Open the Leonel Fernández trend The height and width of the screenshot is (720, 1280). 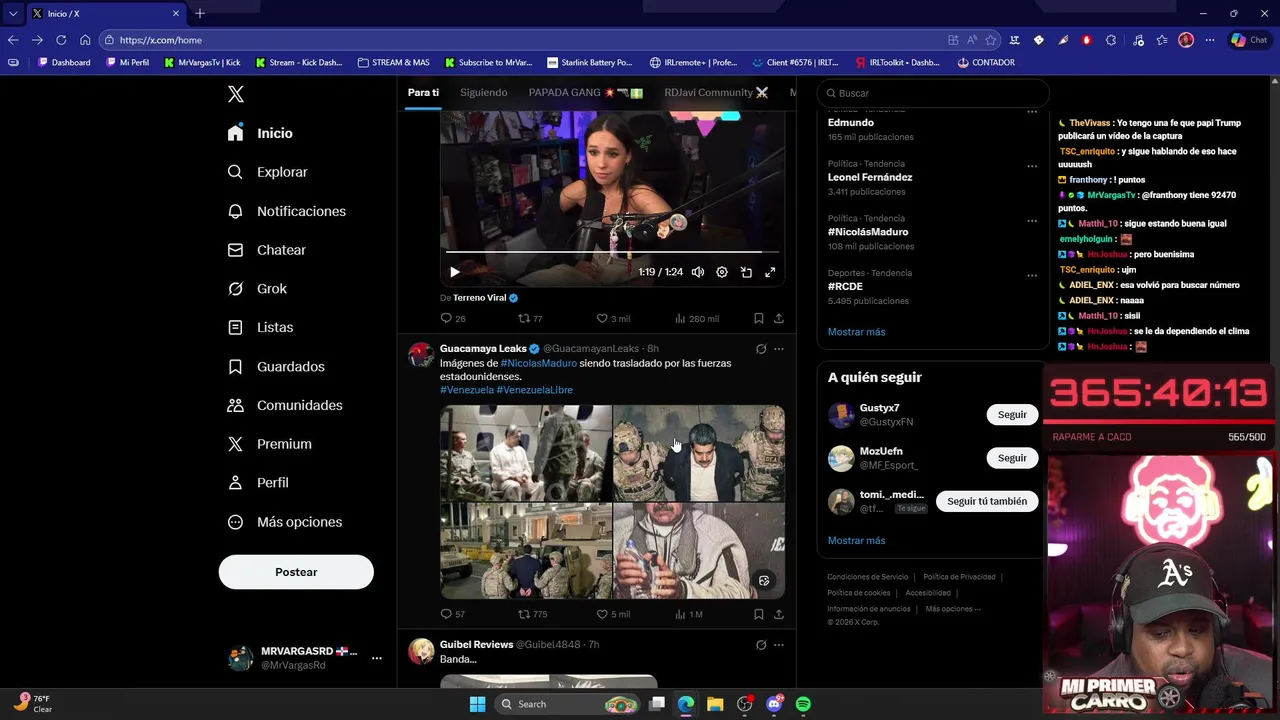coord(870,177)
